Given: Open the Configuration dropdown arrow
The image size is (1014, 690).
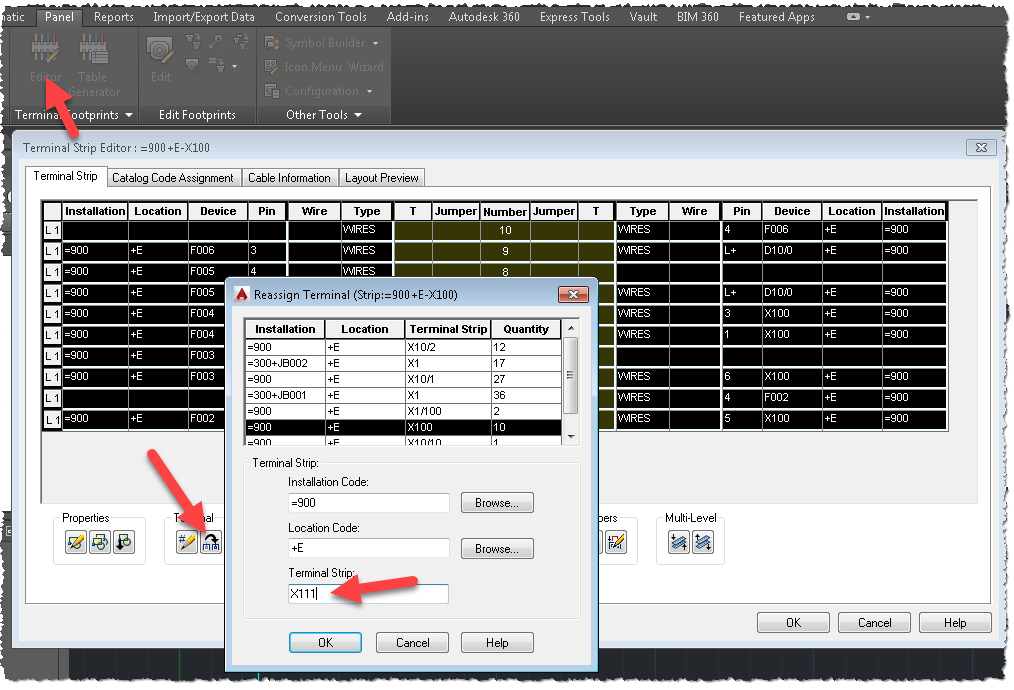Looking at the screenshot, I should pyautogui.click(x=369, y=92).
